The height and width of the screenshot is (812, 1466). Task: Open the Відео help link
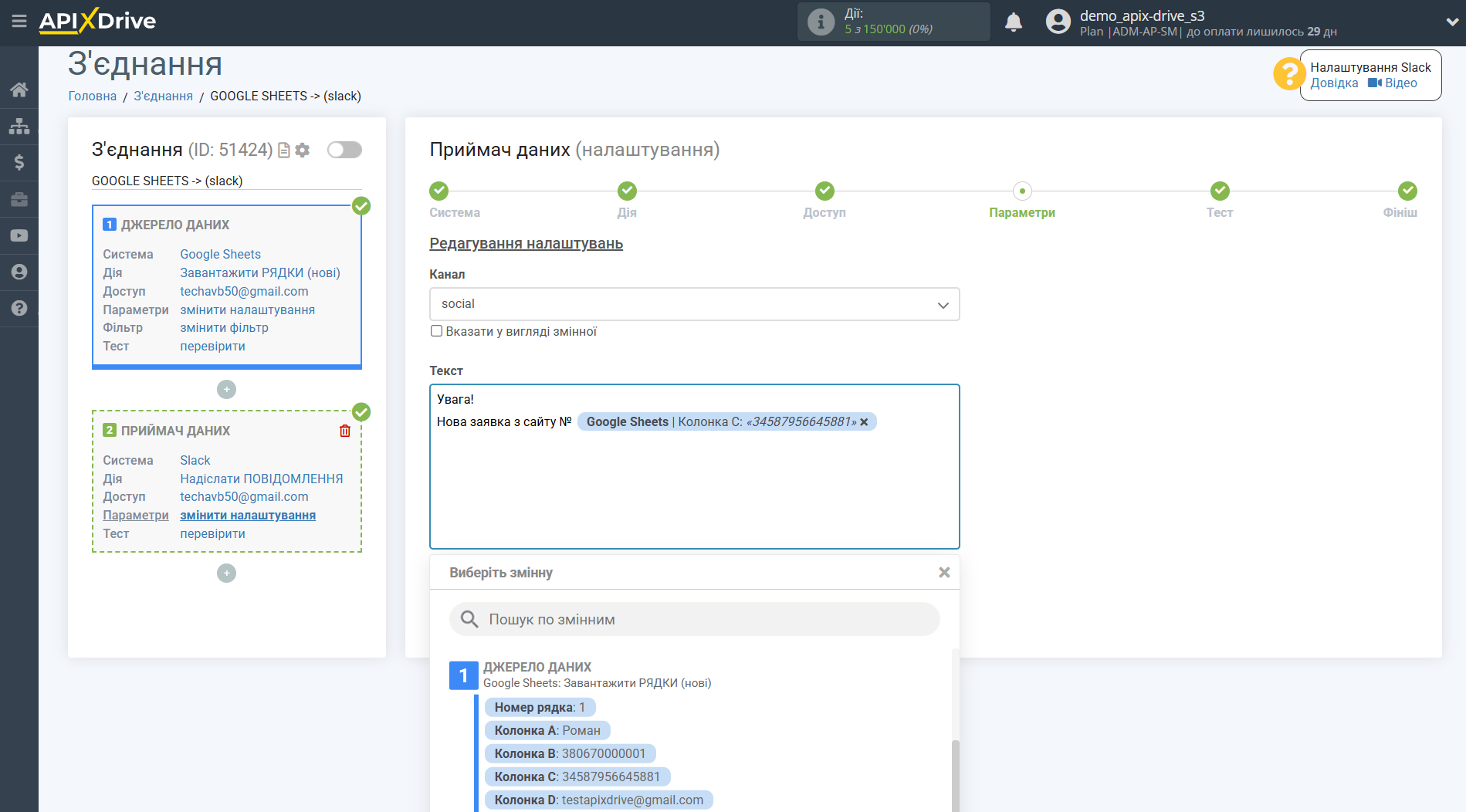pos(1393,83)
